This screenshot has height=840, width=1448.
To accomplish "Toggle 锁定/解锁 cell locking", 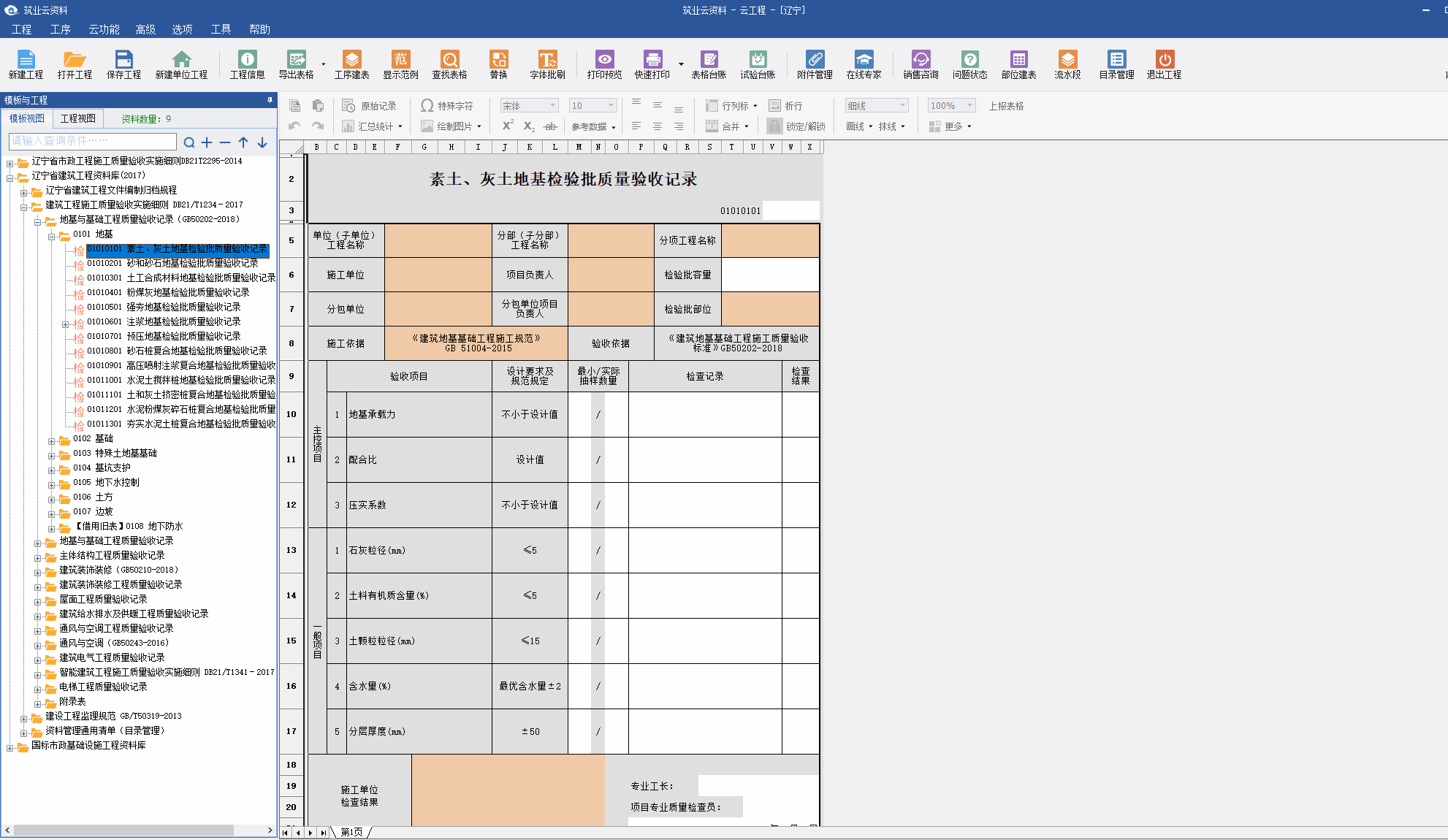I will (x=804, y=126).
